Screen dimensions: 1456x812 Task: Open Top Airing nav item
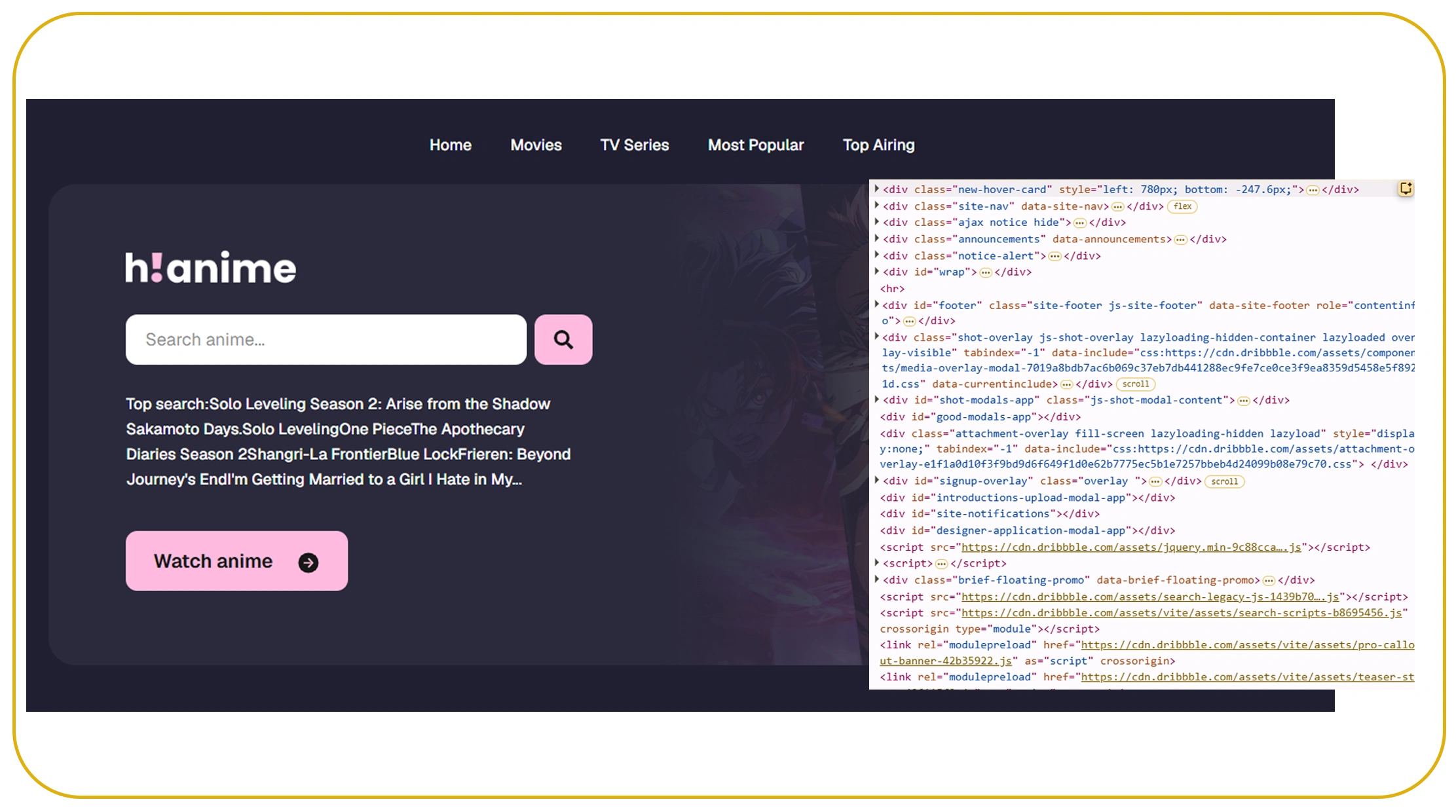click(x=879, y=145)
